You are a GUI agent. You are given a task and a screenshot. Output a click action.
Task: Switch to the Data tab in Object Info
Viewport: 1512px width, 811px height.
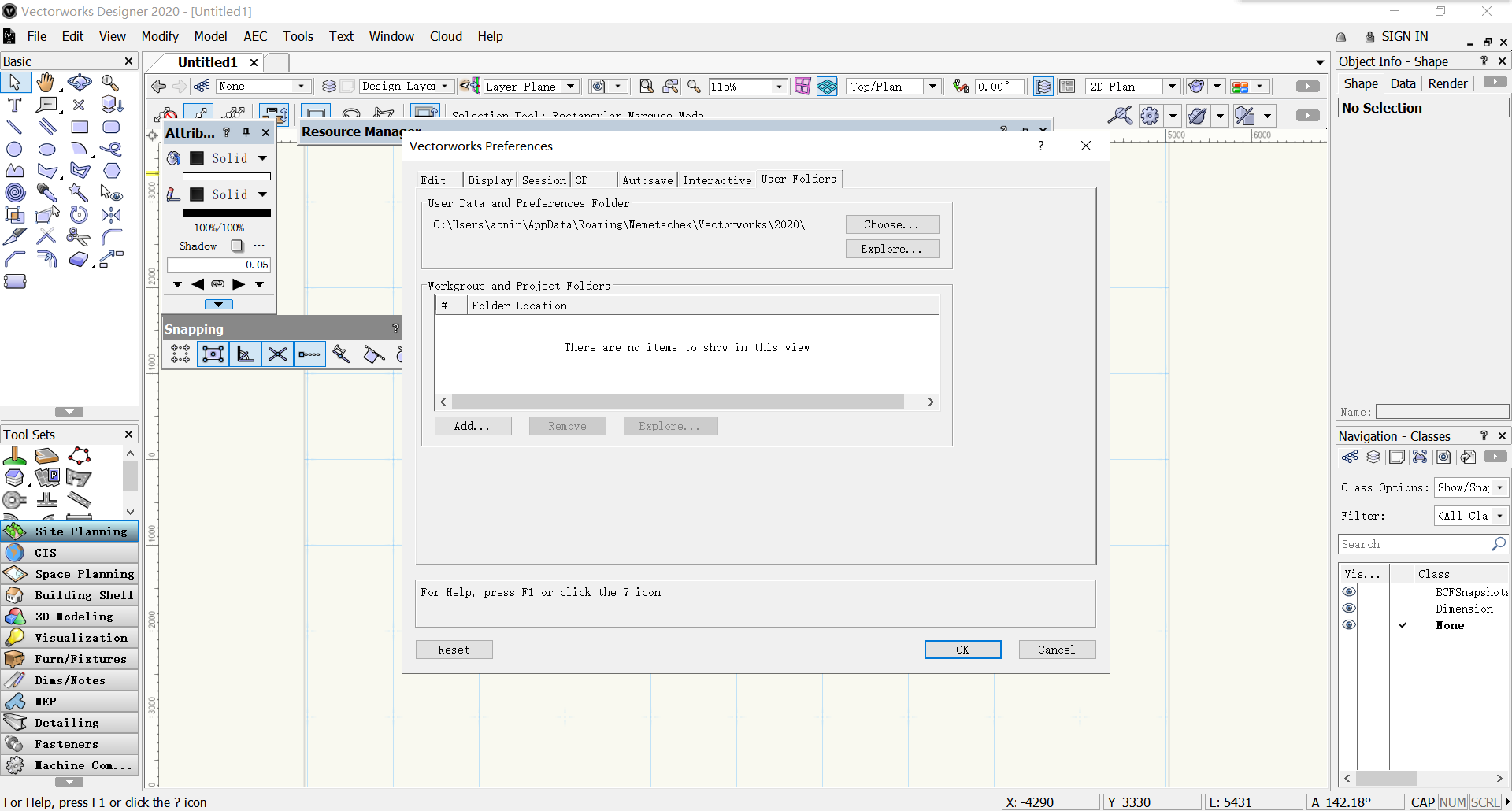click(x=1403, y=83)
